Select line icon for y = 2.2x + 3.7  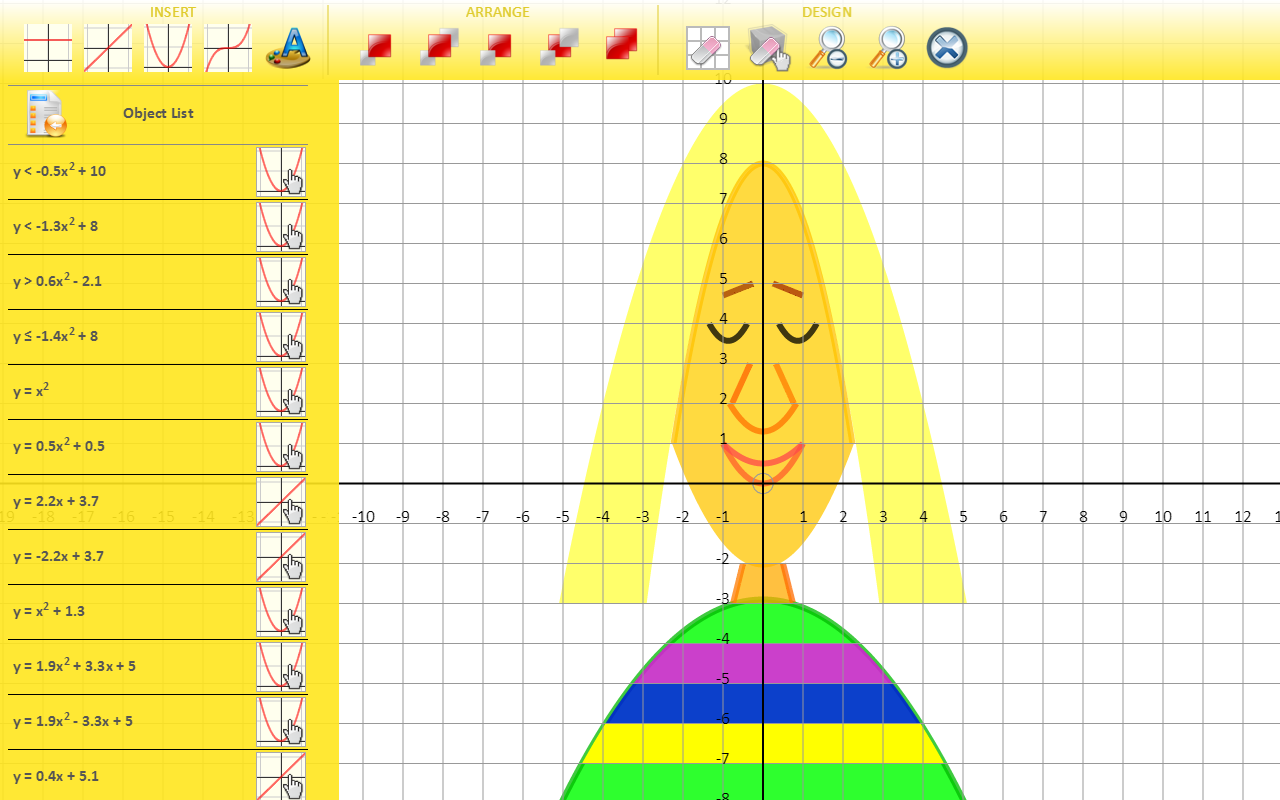point(281,501)
